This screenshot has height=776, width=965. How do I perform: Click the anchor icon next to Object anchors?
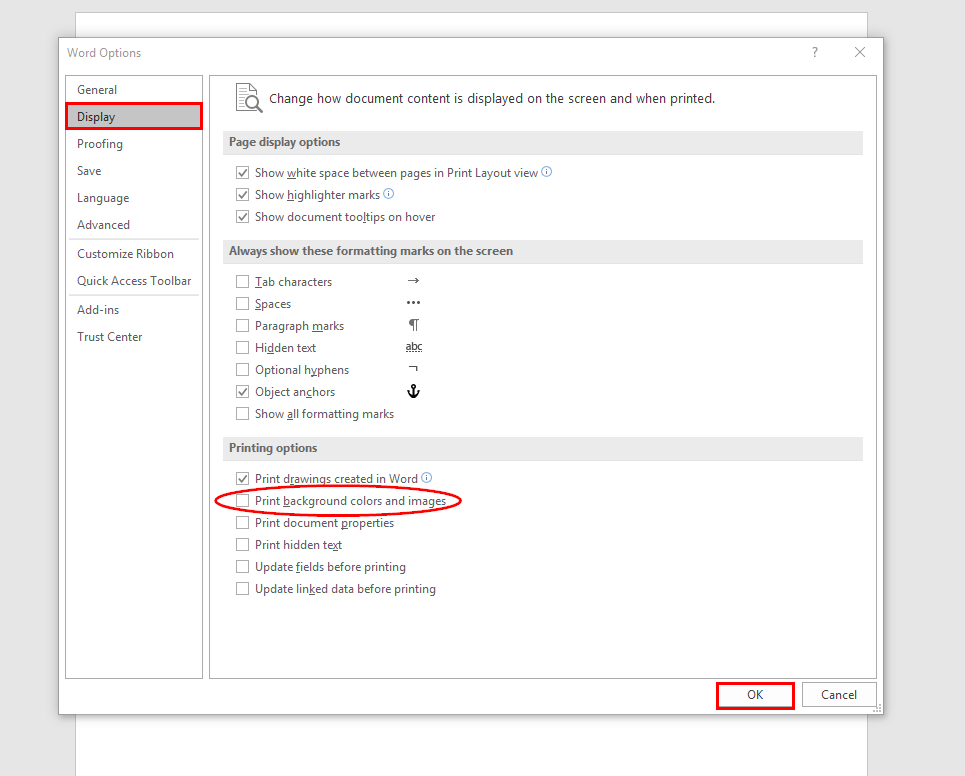click(413, 391)
